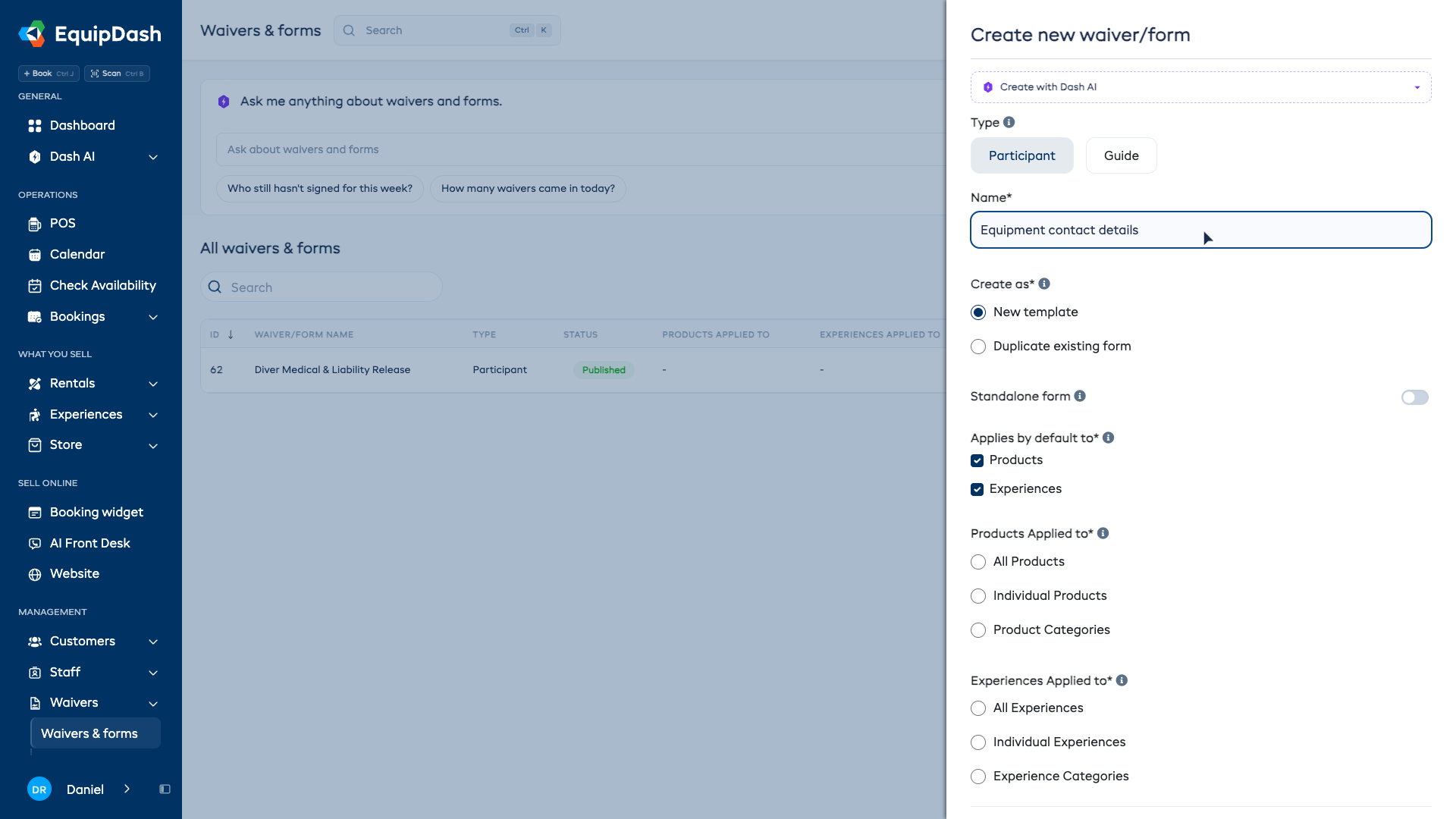
Task: Expand the Experiences sidebar menu
Action: tap(153, 415)
